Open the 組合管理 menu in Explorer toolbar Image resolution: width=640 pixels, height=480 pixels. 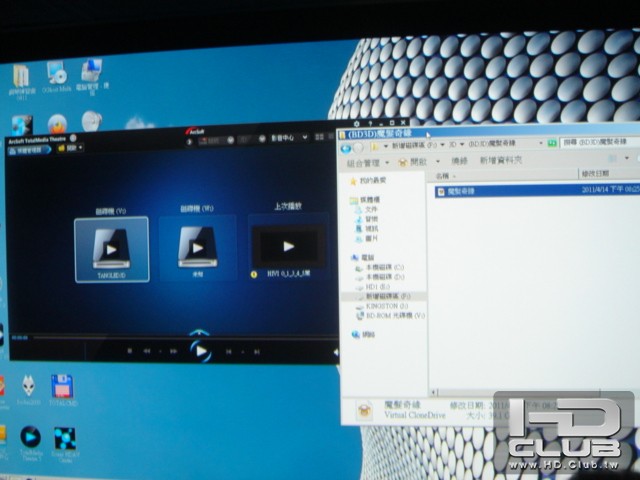tap(368, 163)
